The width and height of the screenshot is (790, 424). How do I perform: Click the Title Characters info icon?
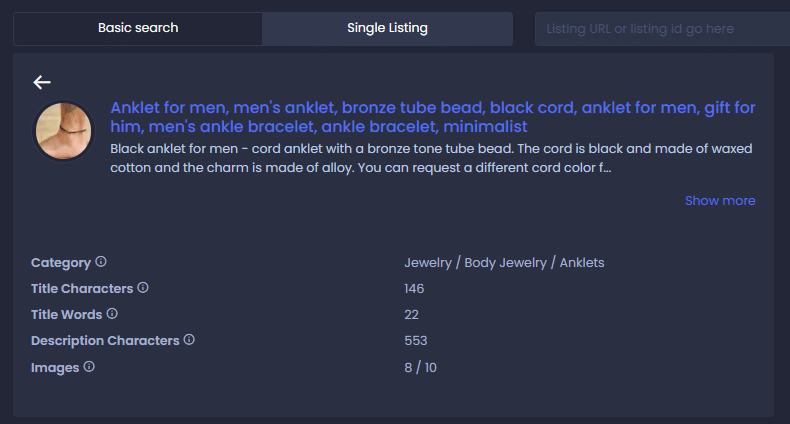pos(143,288)
